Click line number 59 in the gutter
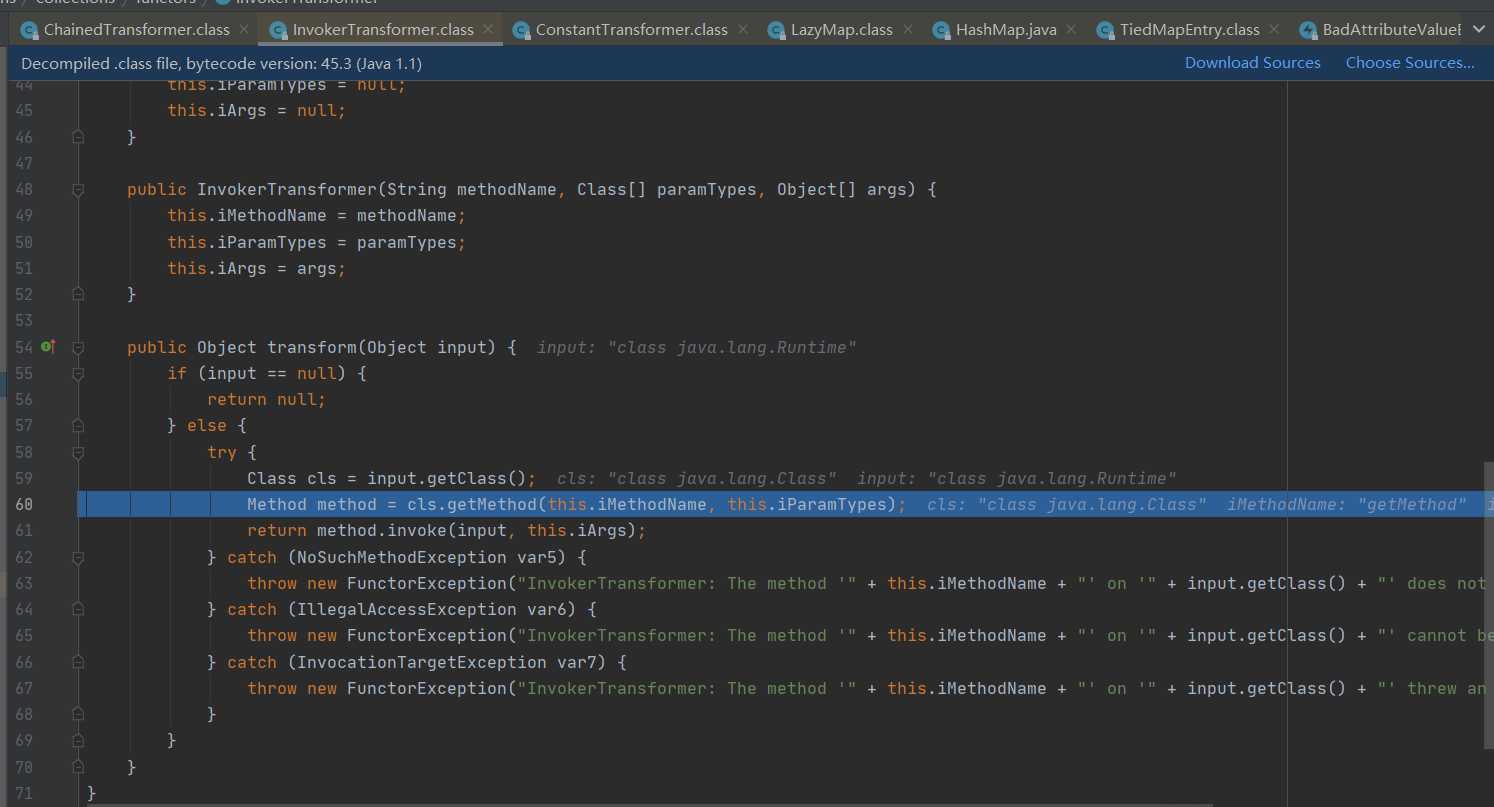This screenshot has height=807, width=1494. point(24,478)
